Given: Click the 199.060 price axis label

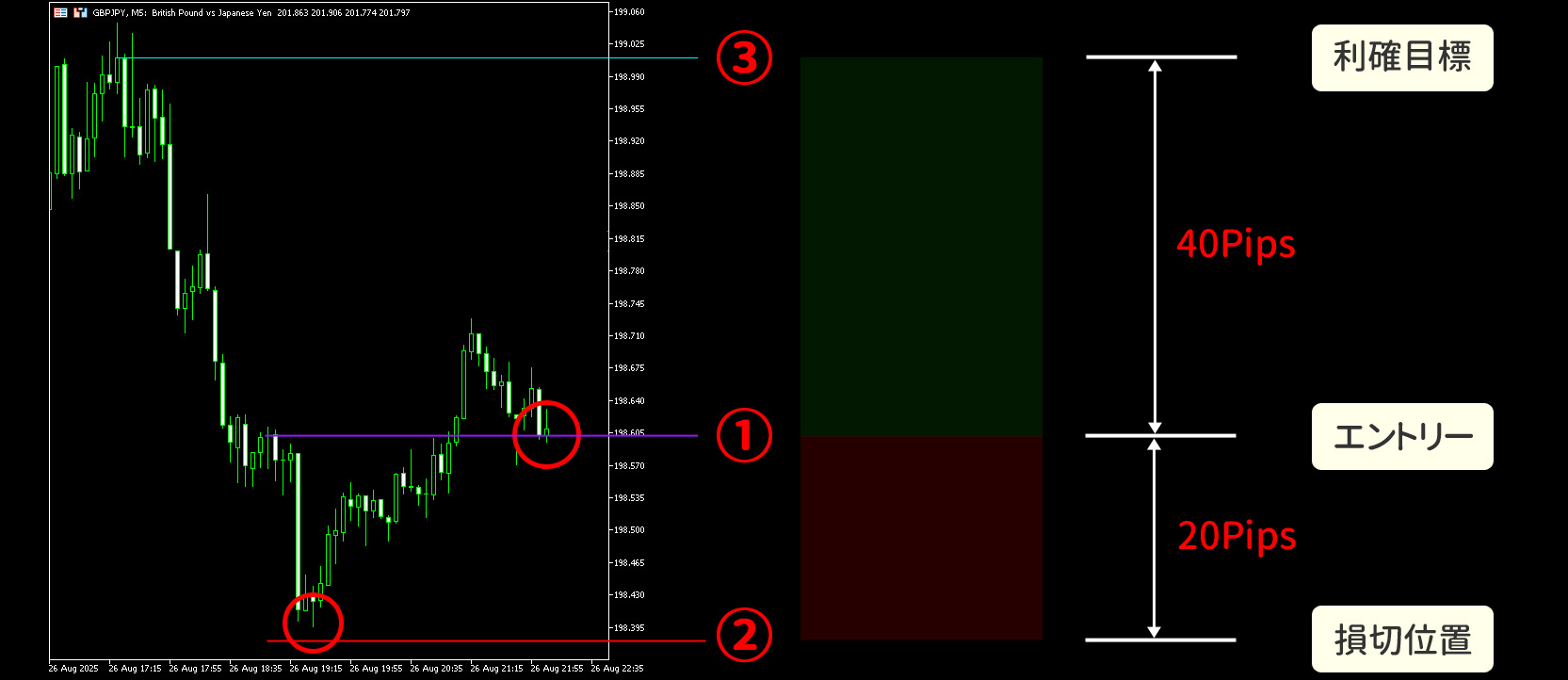Looking at the screenshot, I should (629, 12).
